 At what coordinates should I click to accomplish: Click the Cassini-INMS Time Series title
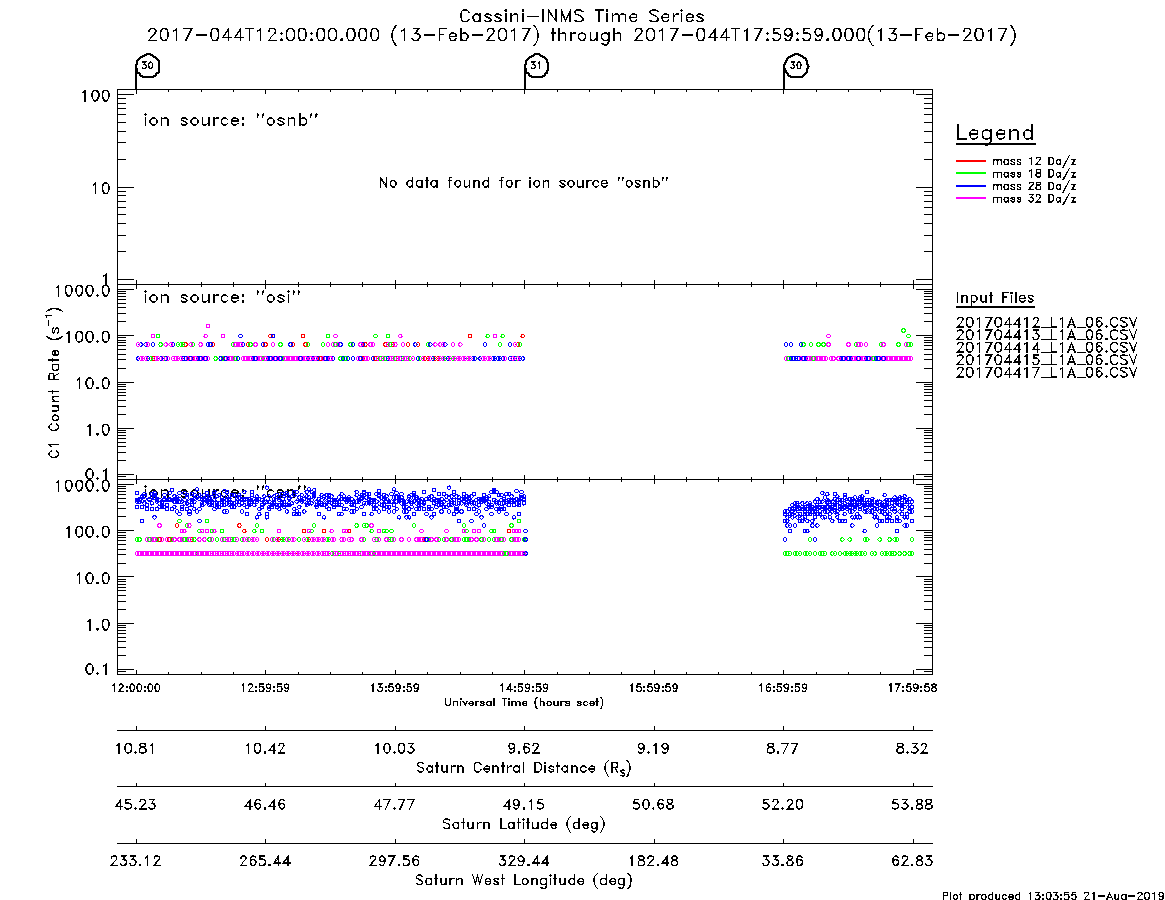(x=582, y=16)
